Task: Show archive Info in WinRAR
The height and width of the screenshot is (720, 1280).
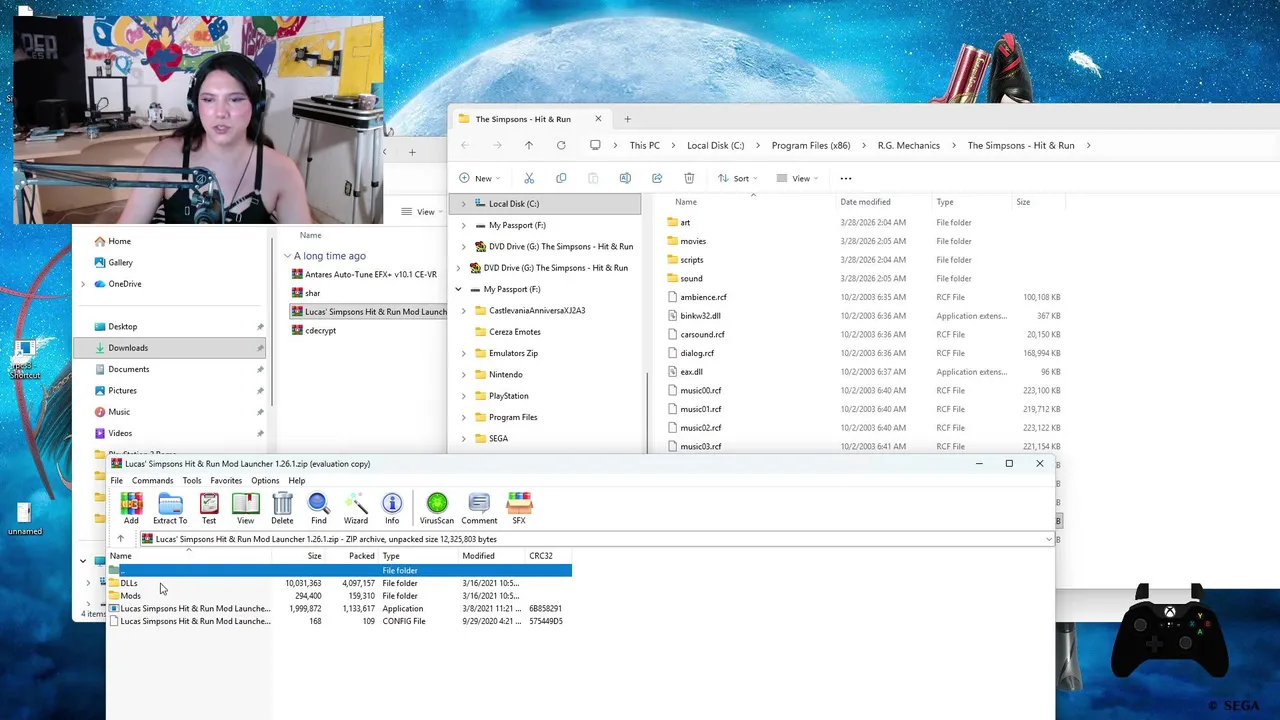Action: pyautogui.click(x=392, y=508)
